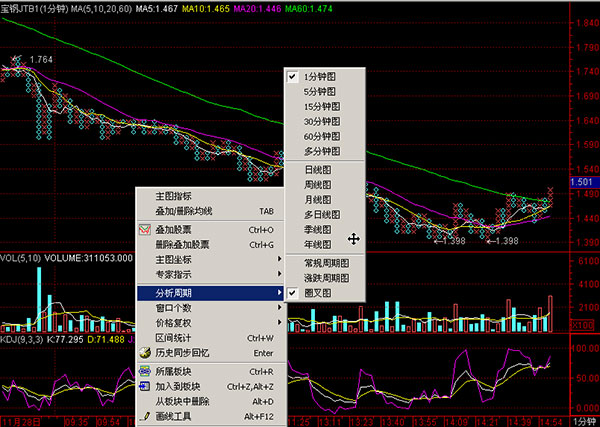Click the green MA60:1.474 value
600x427 pixels.
[309, 8]
